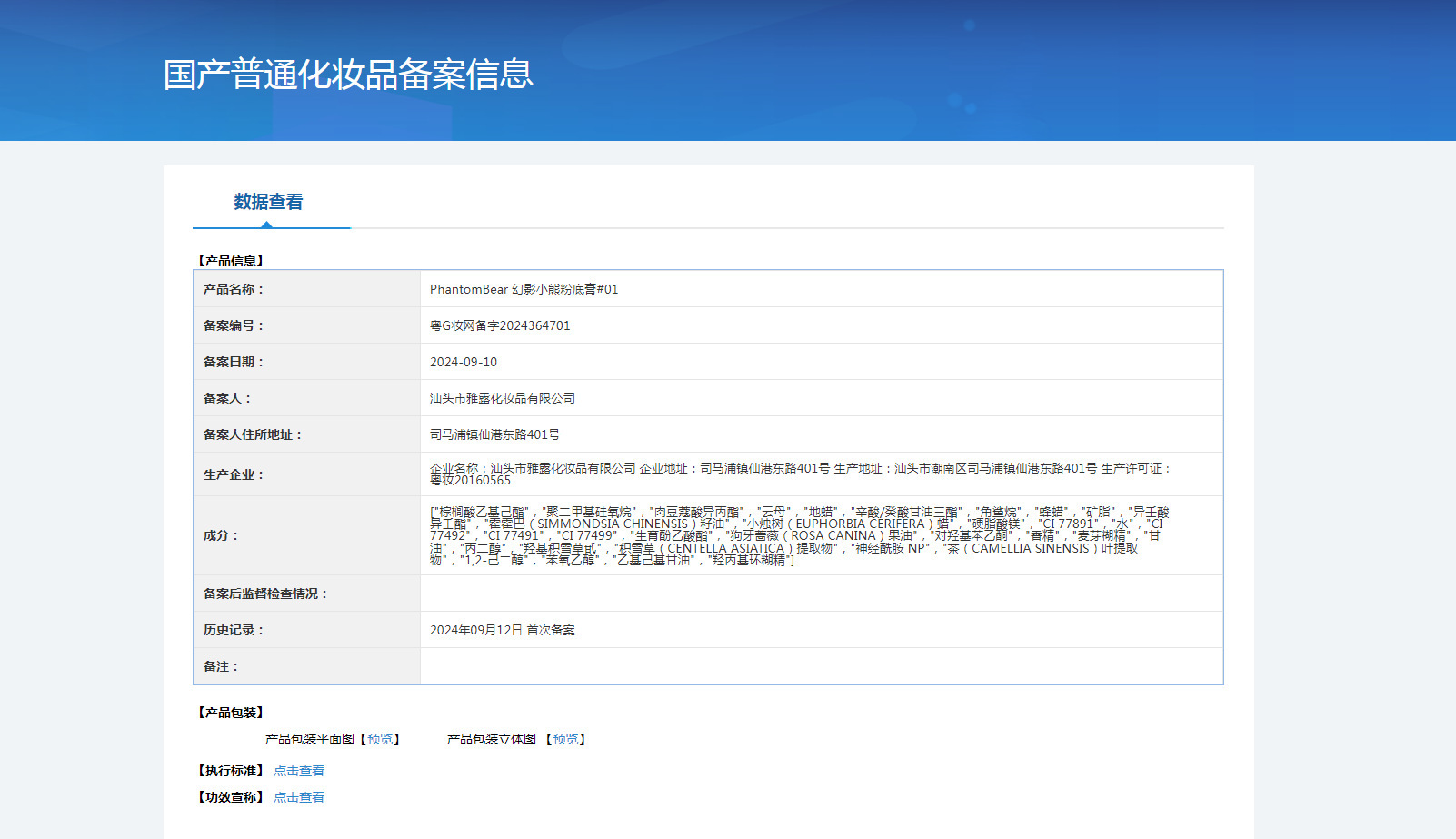
Task: Click the 国产普通化妆品备案信息 page title
Action: point(348,75)
